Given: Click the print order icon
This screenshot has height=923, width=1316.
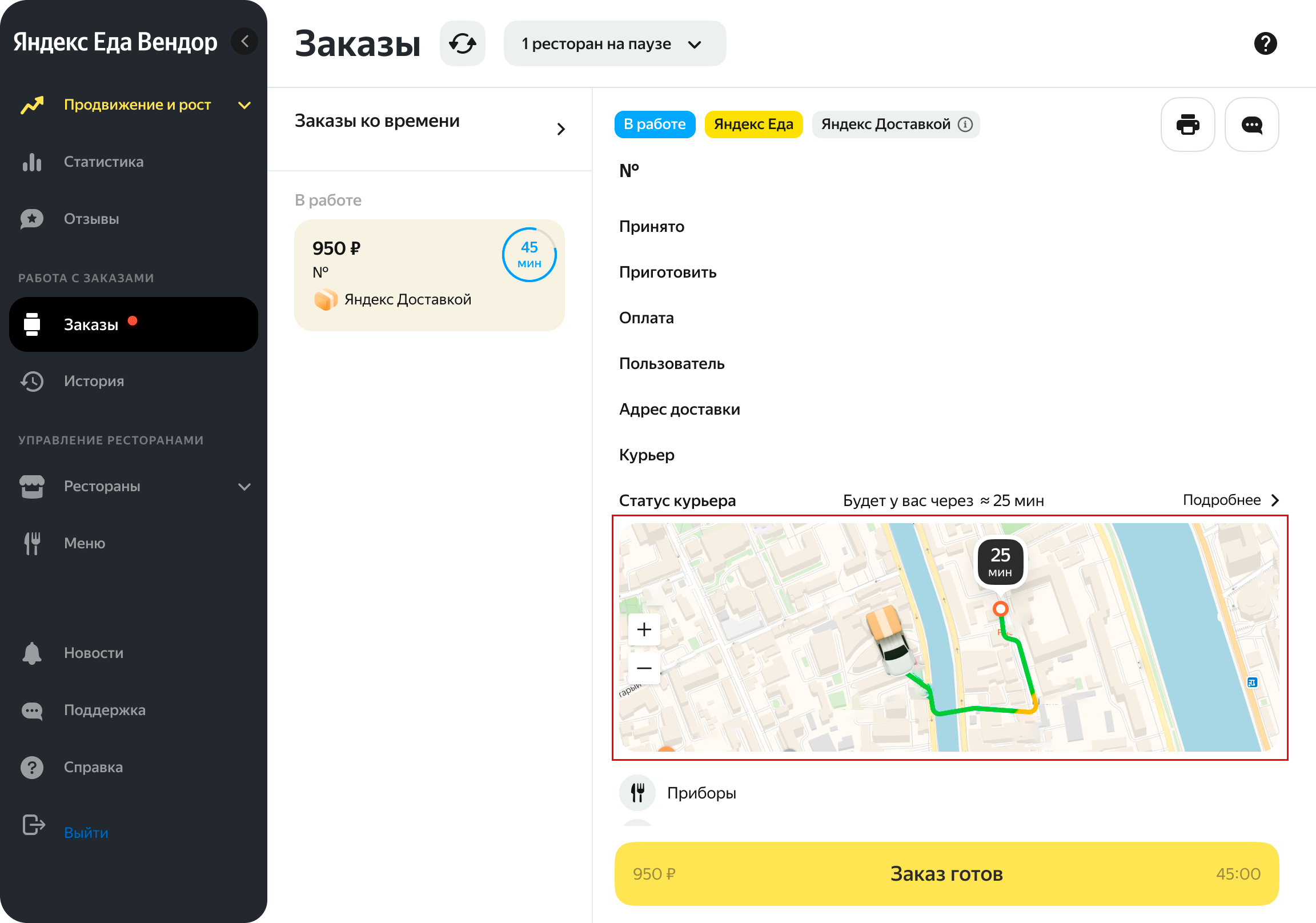Looking at the screenshot, I should (x=1187, y=125).
